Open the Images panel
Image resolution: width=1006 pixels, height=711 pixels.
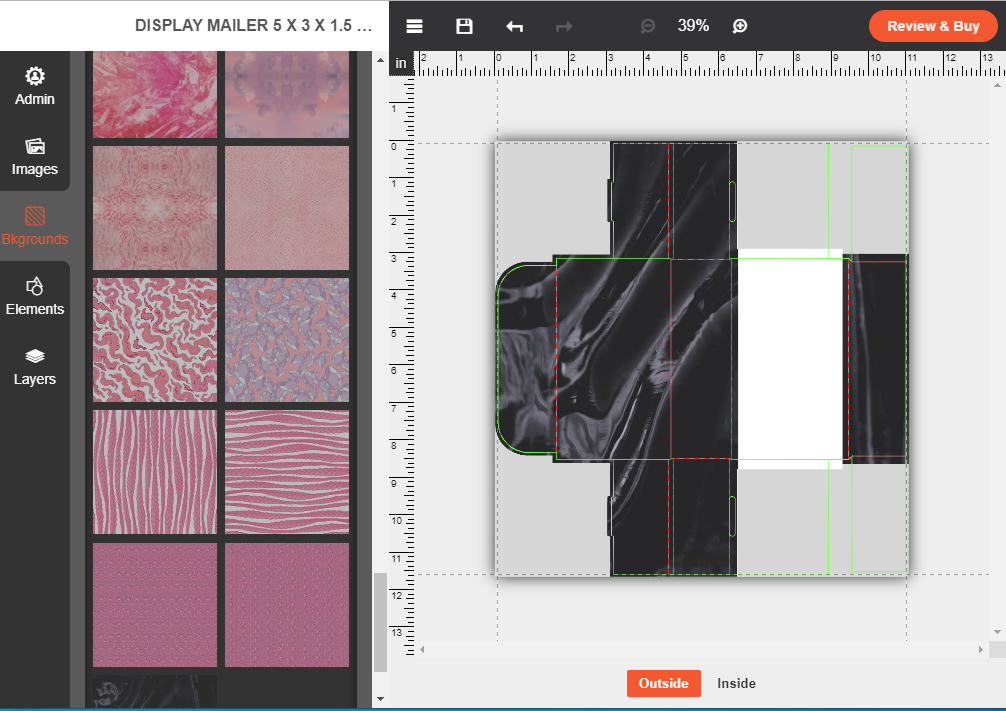(35, 156)
